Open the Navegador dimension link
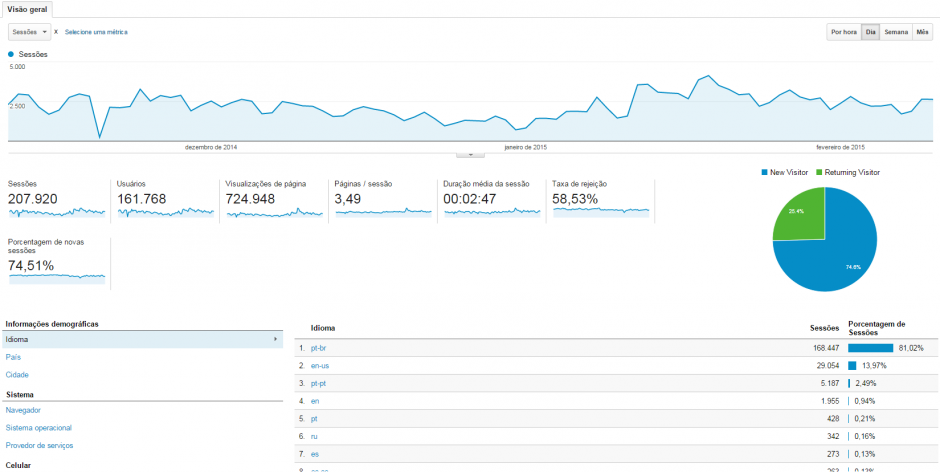 [23, 410]
